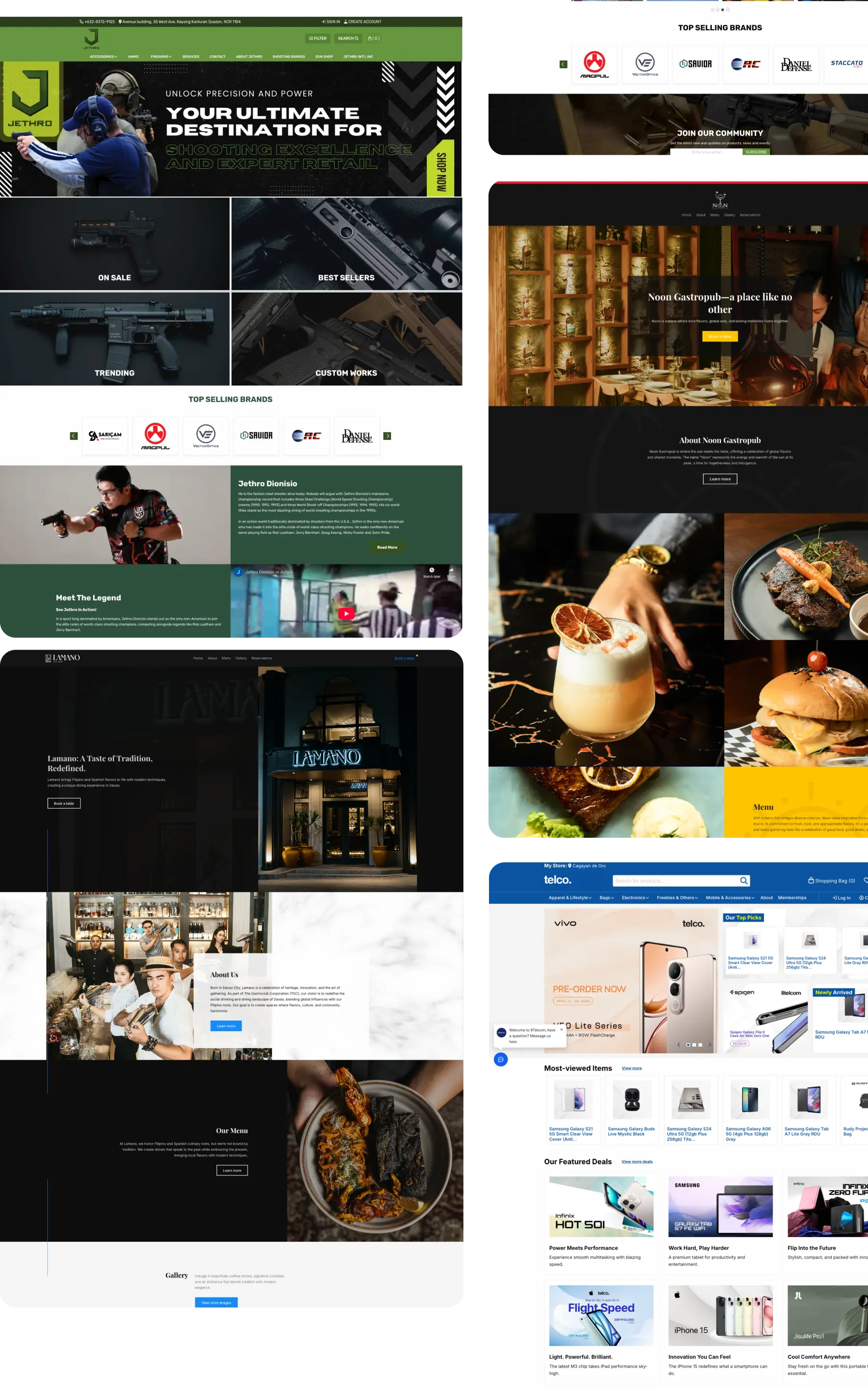
Task: Click View more images in Lamano Gallery
Action: pyautogui.click(x=216, y=1303)
